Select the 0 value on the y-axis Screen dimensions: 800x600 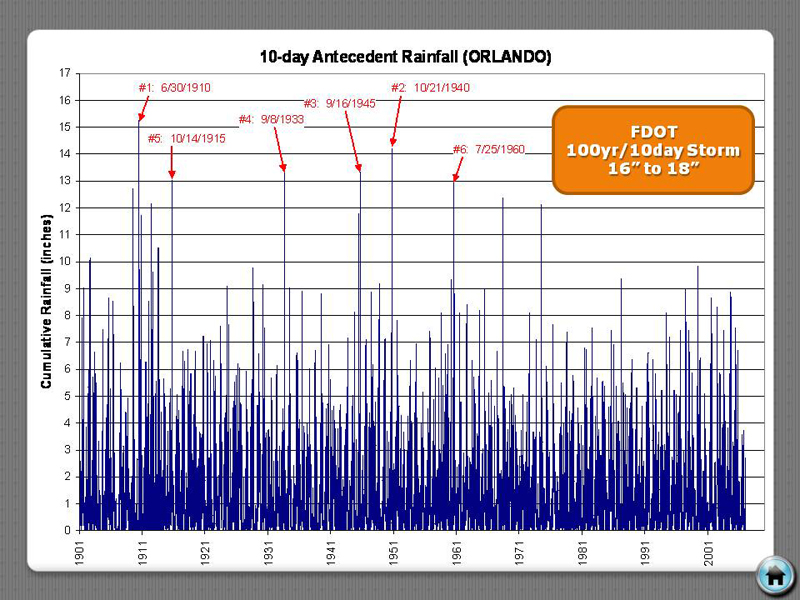(68, 530)
